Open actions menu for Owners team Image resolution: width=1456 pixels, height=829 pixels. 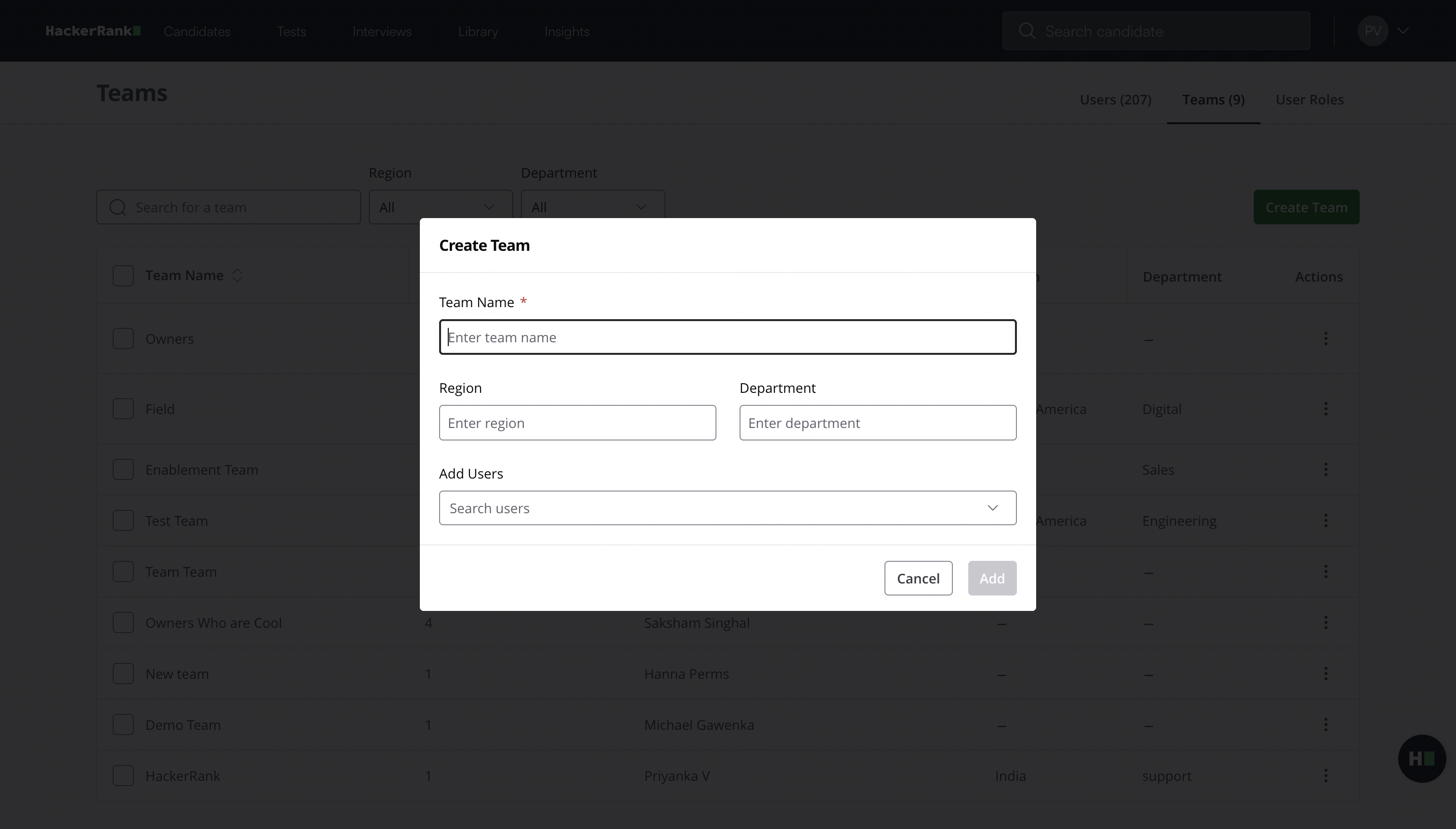(1326, 339)
